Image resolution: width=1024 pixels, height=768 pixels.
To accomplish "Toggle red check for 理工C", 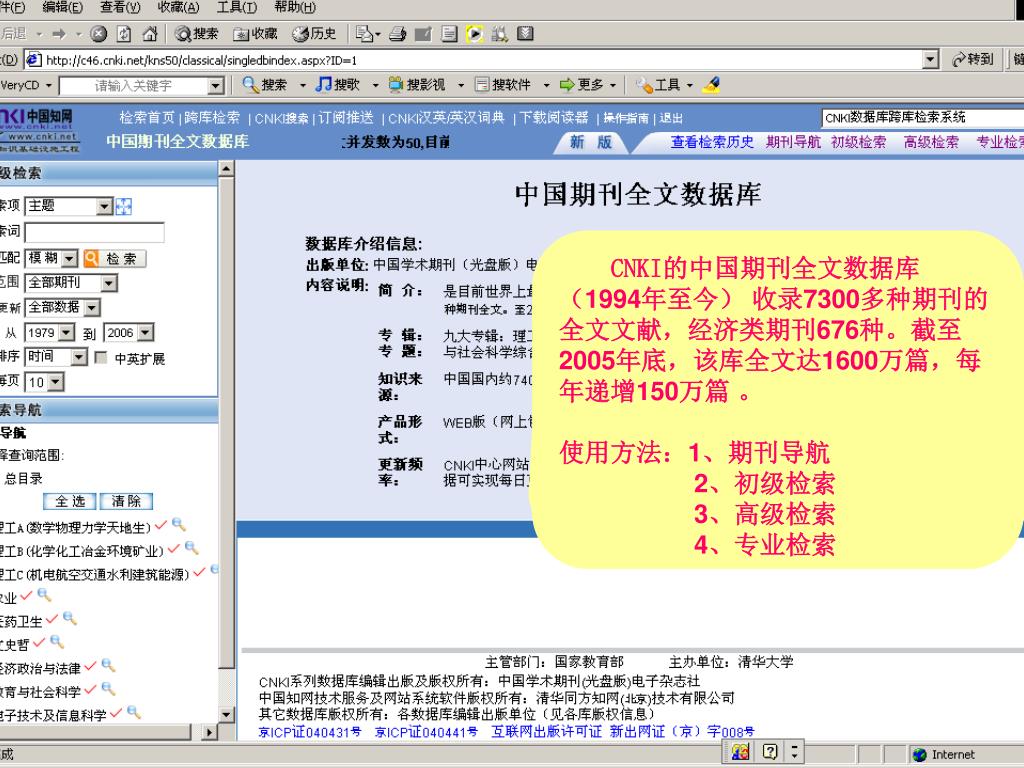I will [200, 572].
